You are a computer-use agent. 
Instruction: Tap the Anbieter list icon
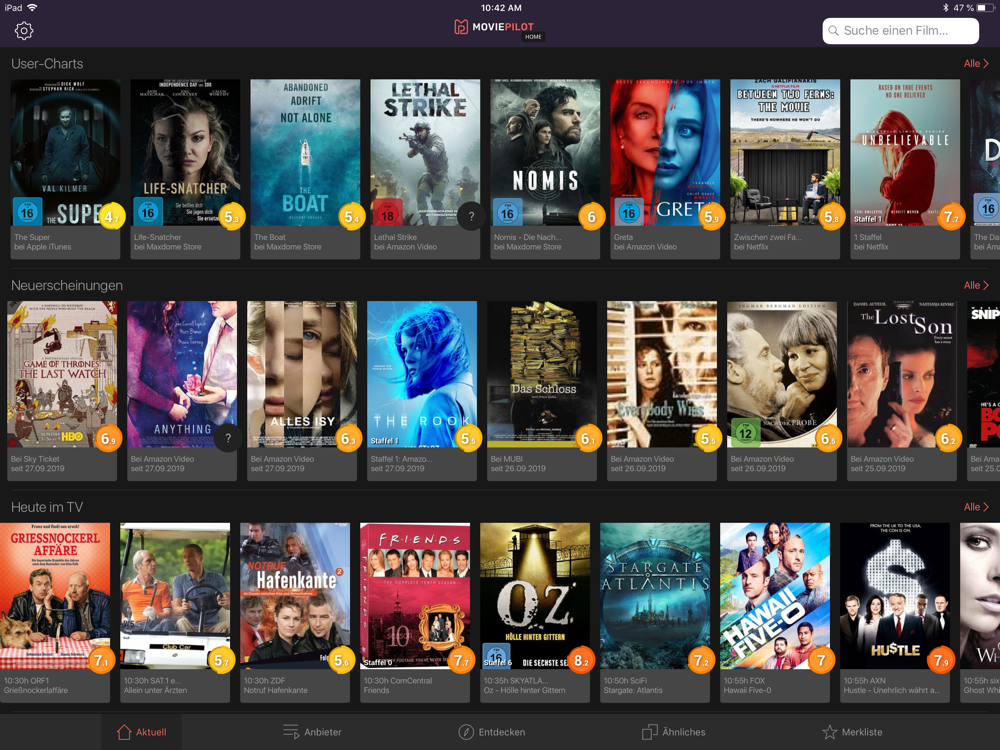pos(291,732)
